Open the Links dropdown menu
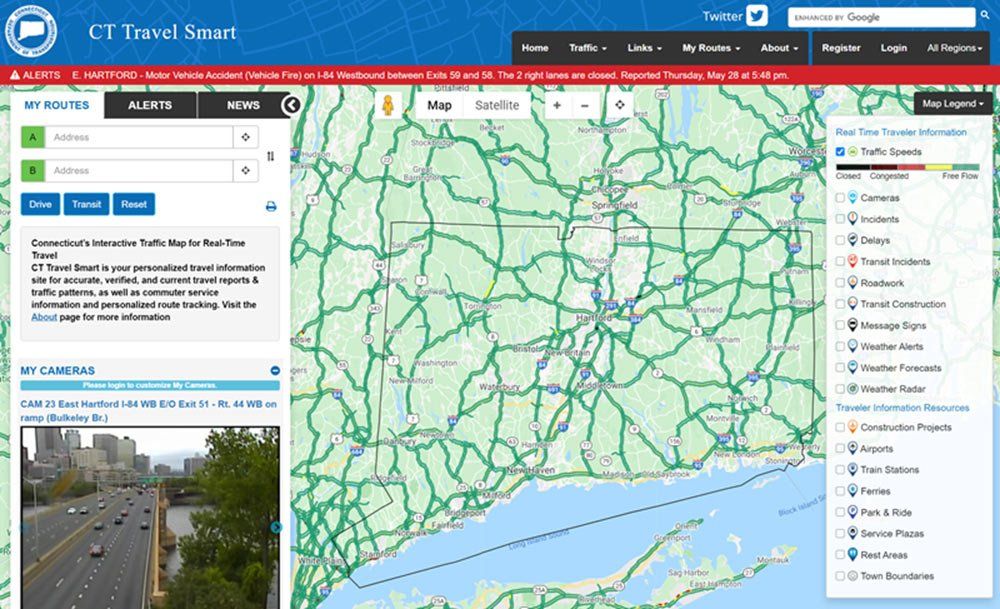Image resolution: width=1000 pixels, height=609 pixels. tap(644, 48)
